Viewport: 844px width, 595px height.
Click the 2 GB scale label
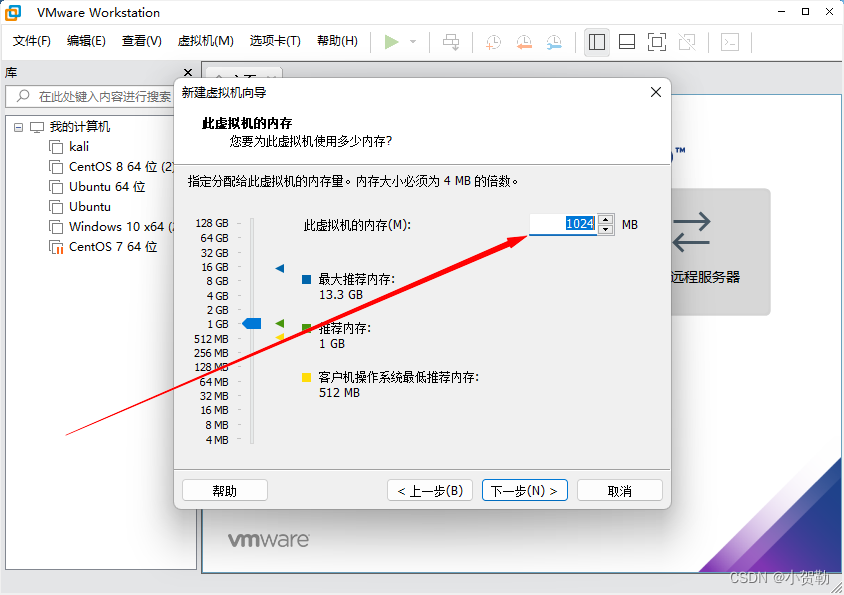click(217, 310)
